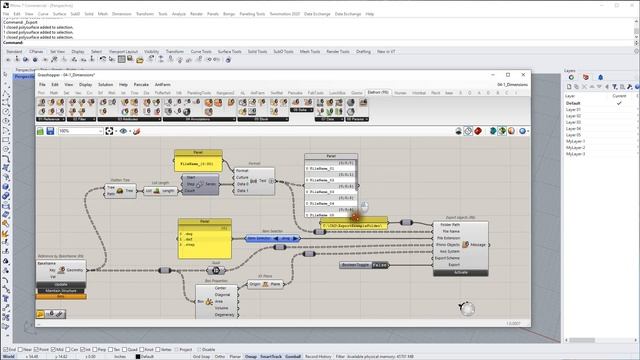The image size is (640, 360).
Task: Click the green open-file icon in Grasshopper canvas toolbar
Action: tap(40, 131)
